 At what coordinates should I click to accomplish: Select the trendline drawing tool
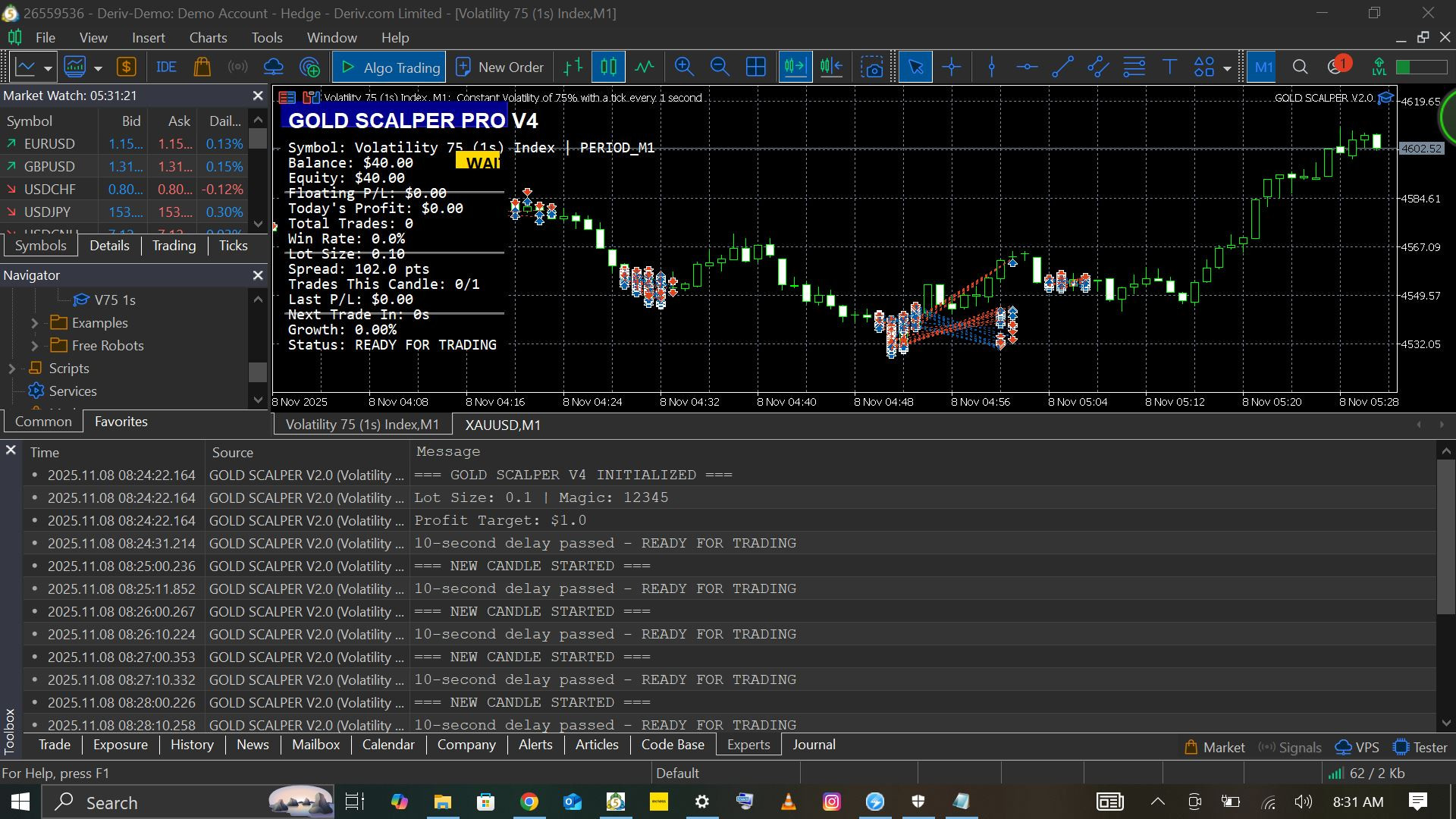(x=1063, y=67)
